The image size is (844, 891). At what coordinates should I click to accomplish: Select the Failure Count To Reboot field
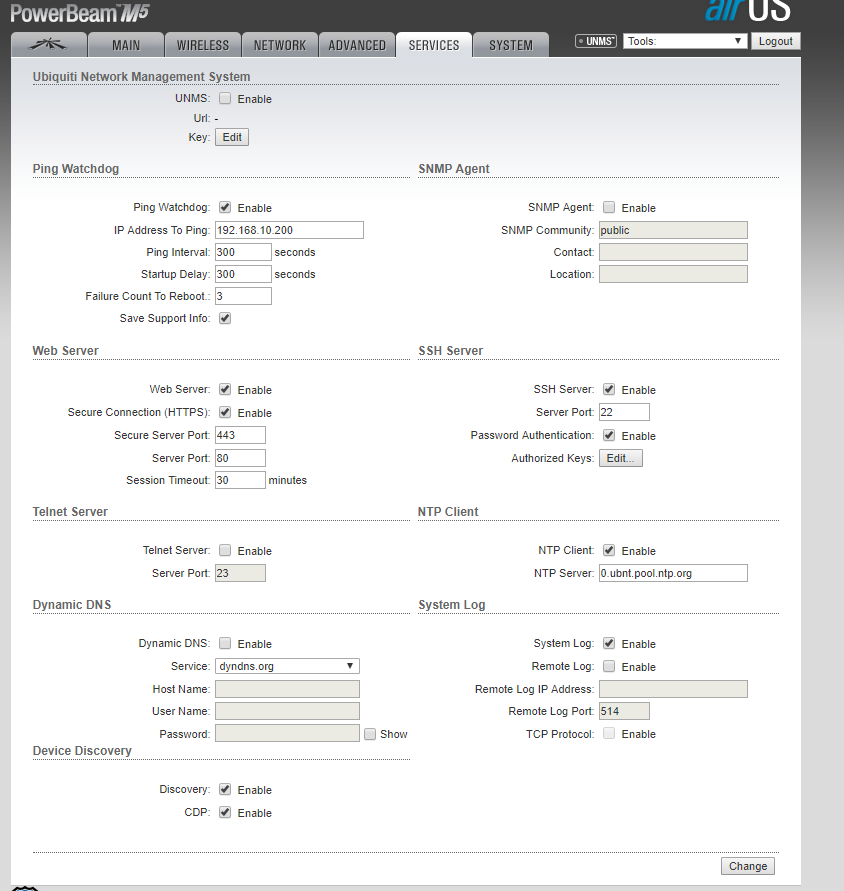(243, 296)
